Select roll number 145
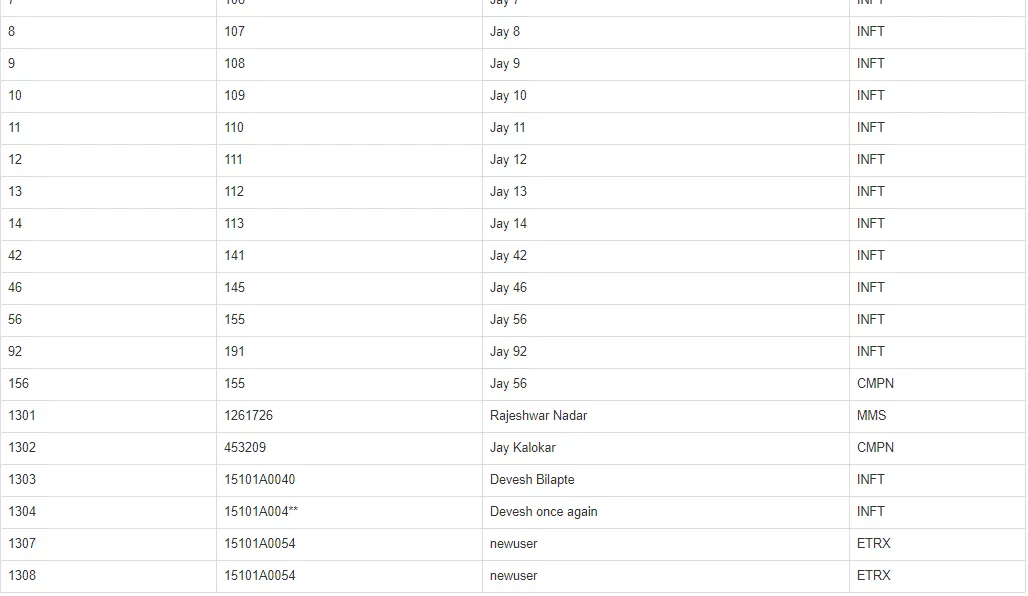Image resolution: width=1028 pixels, height=596 pixels. click(349, 288)
